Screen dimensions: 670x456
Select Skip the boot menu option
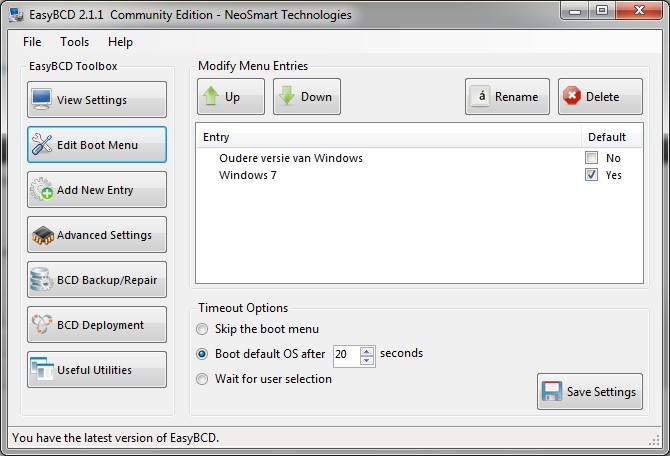click(x=202, y=329)
